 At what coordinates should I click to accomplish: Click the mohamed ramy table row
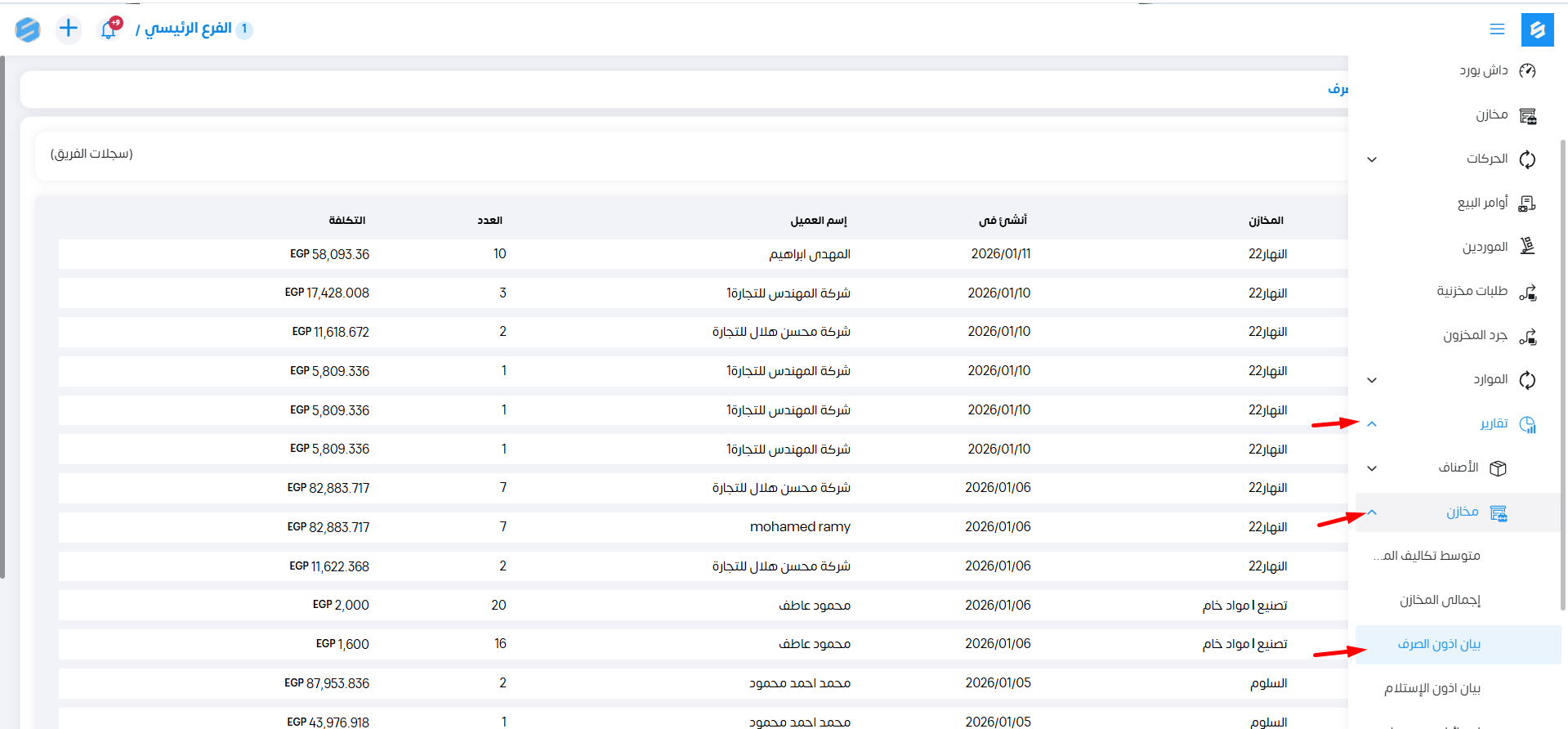click(799, 527)
